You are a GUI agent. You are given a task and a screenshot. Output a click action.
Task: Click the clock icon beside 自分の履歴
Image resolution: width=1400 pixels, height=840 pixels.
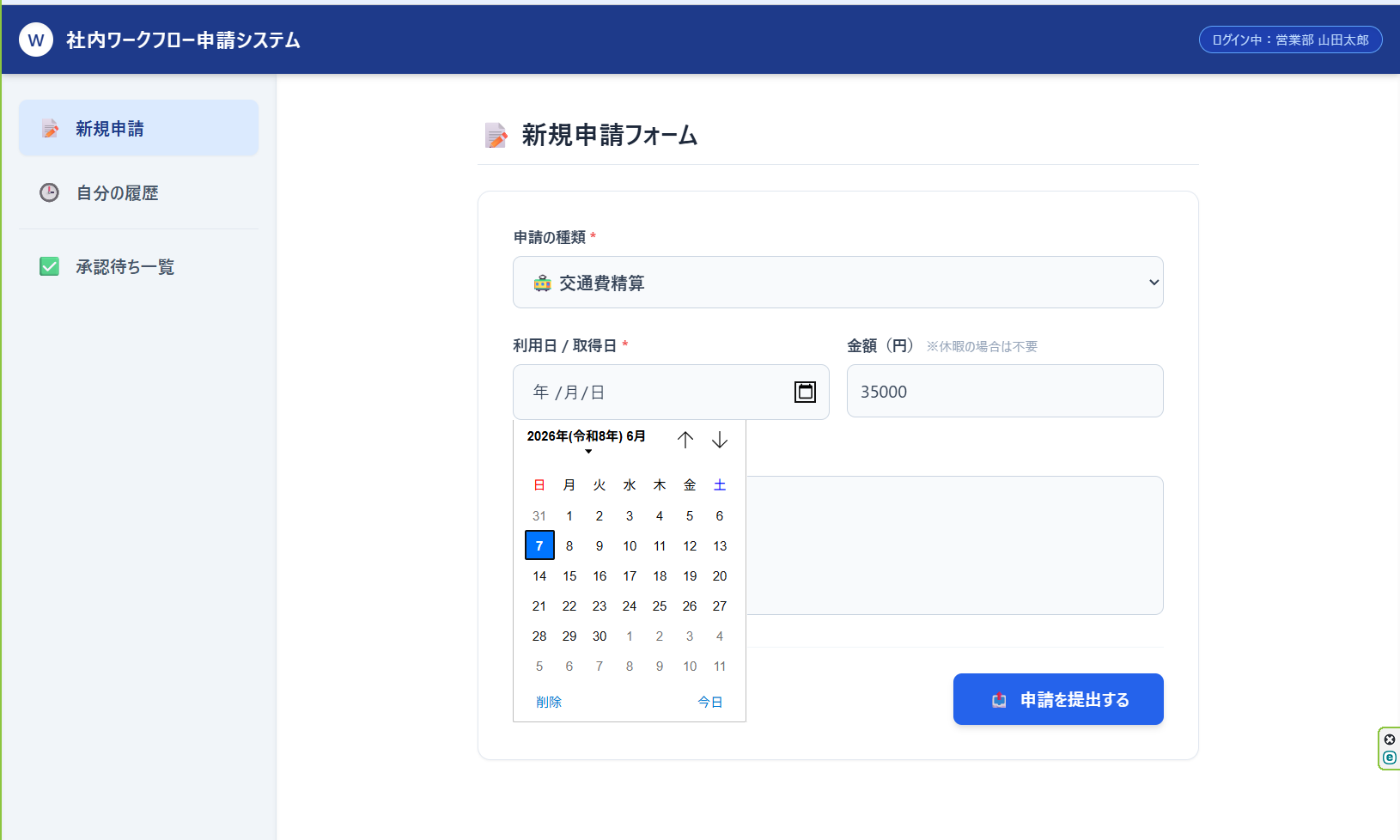pyautogui.click(x=50, y=192)
